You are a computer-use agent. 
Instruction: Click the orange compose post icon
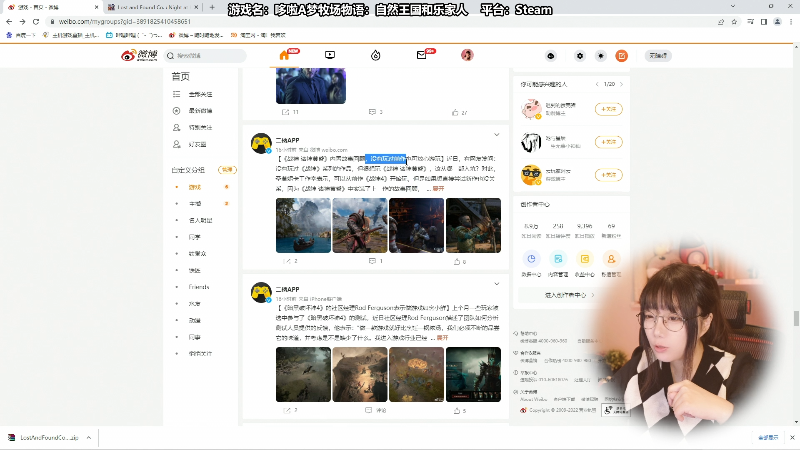(x=621, y=56)
